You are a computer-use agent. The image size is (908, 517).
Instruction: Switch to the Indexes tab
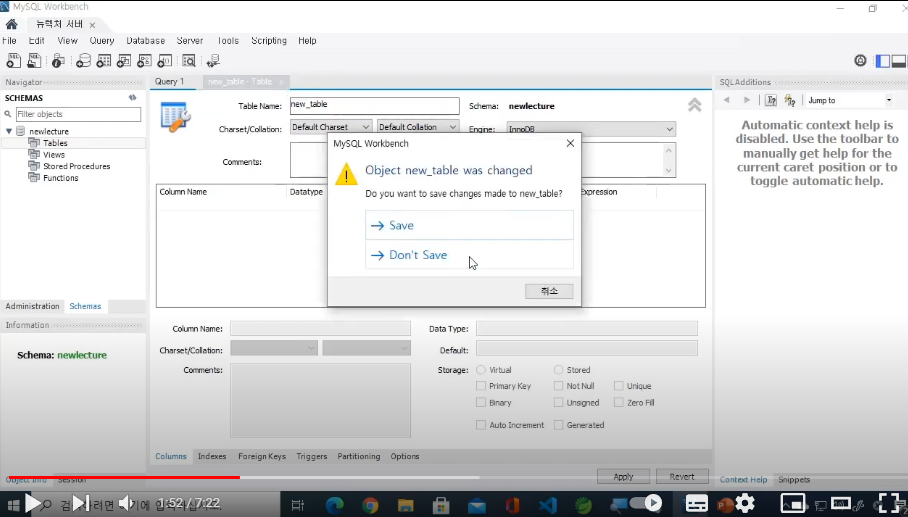212,456
